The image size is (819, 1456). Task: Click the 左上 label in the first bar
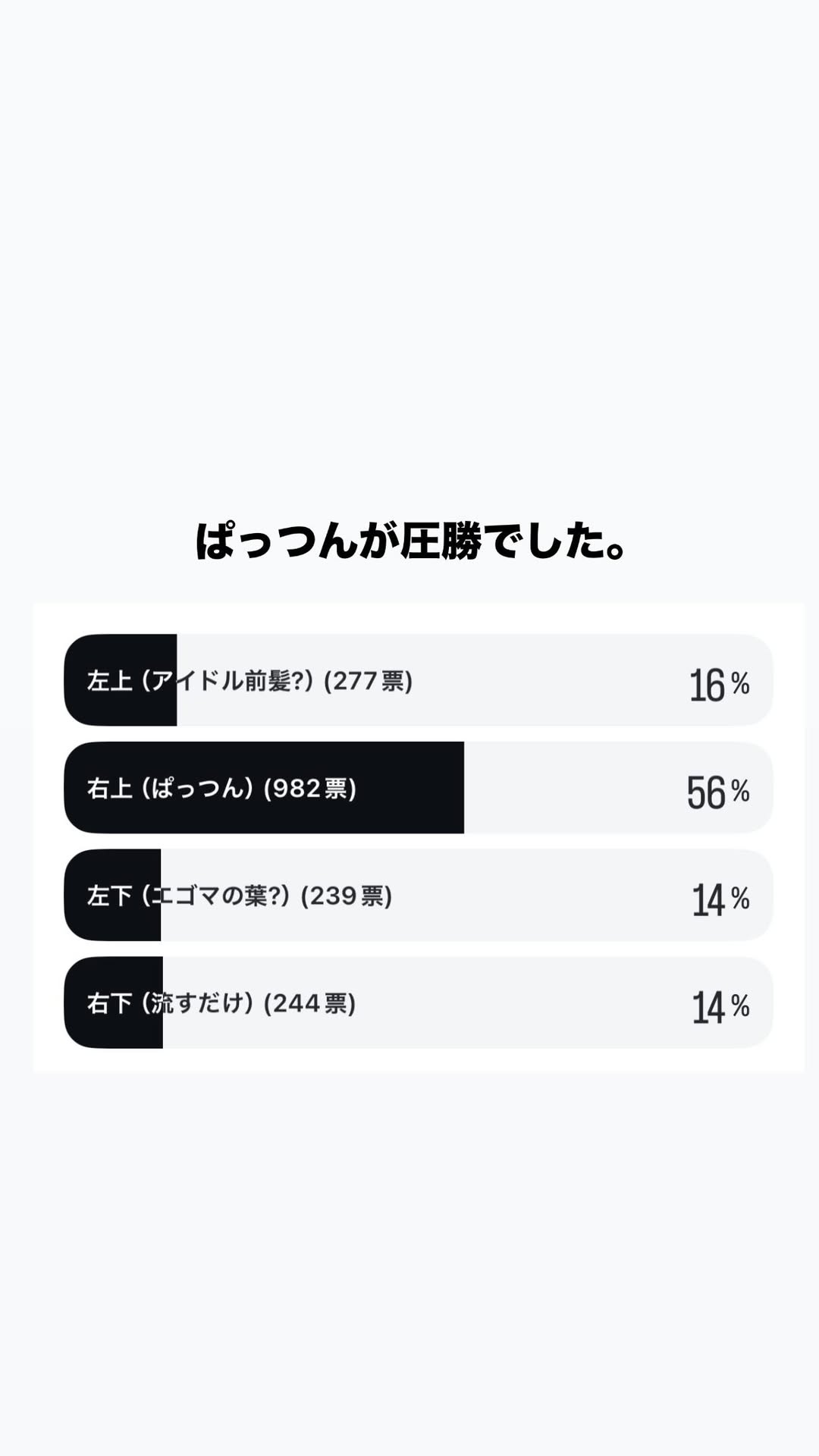click(x=109, y=681)
